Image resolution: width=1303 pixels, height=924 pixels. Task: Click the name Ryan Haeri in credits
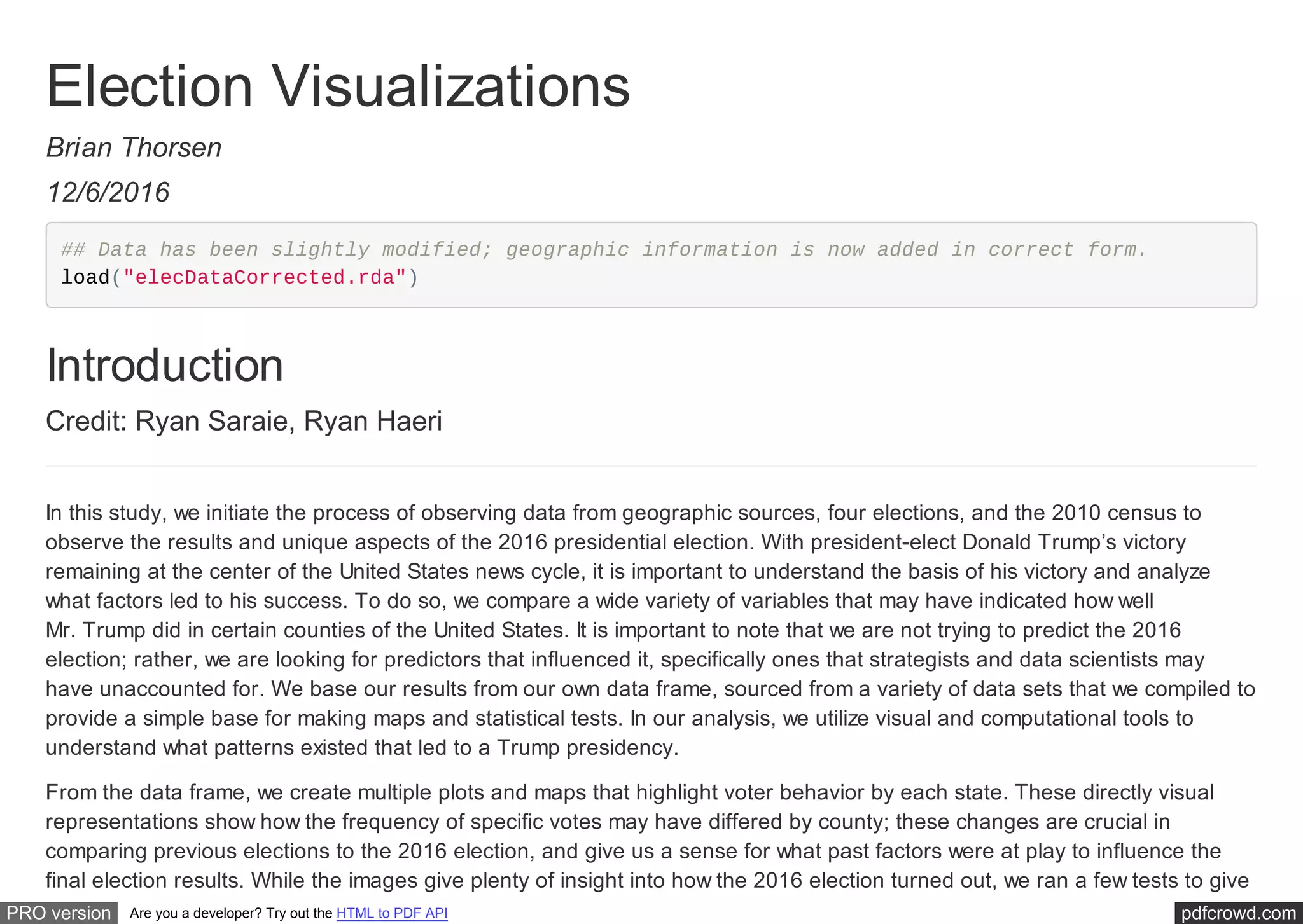[x=372, y=421]
